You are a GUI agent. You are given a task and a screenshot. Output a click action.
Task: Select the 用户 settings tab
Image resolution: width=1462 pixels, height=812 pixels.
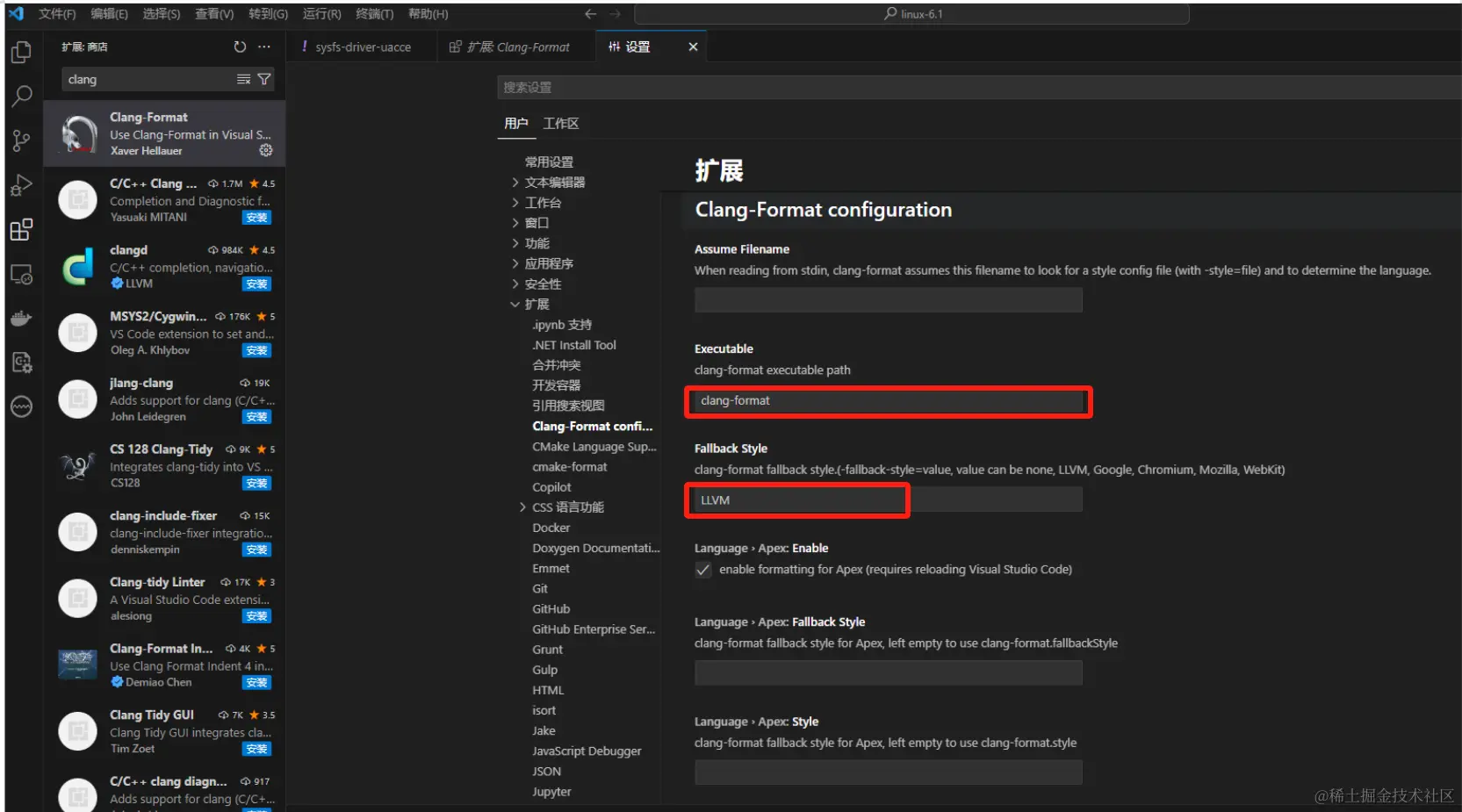click(516, 124)
